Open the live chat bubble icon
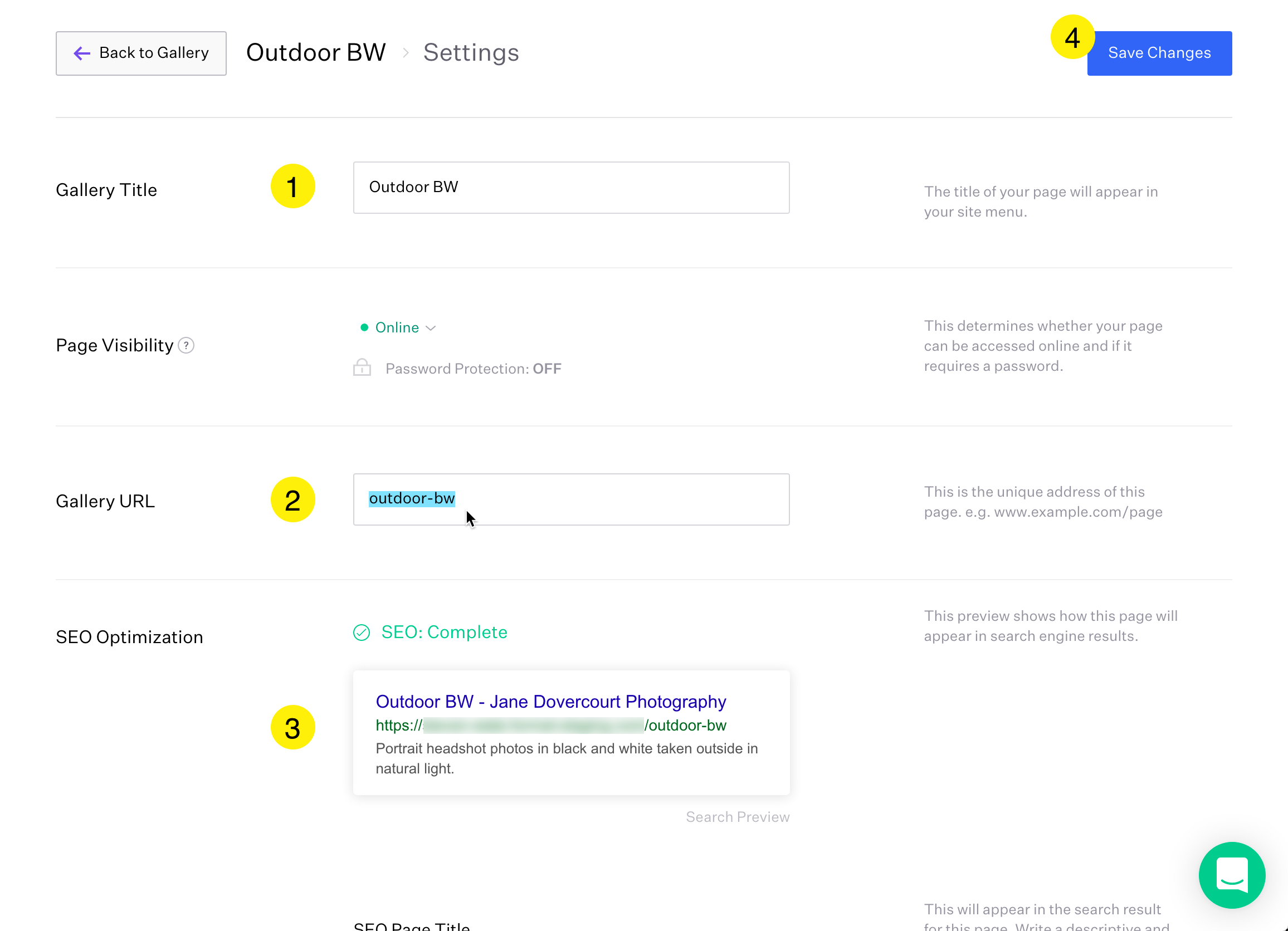The height and width of the screenshot is (931, 1288). [x=1231, y=875]
